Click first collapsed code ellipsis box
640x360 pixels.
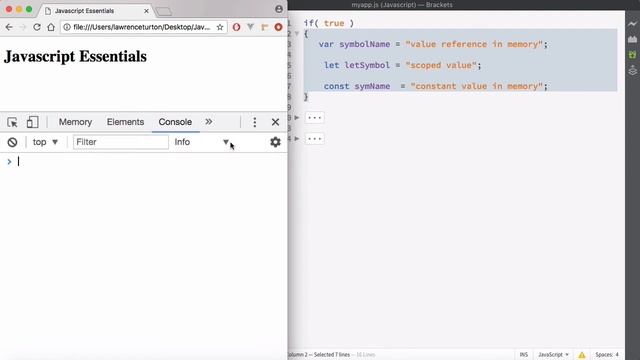pos(314,118)
